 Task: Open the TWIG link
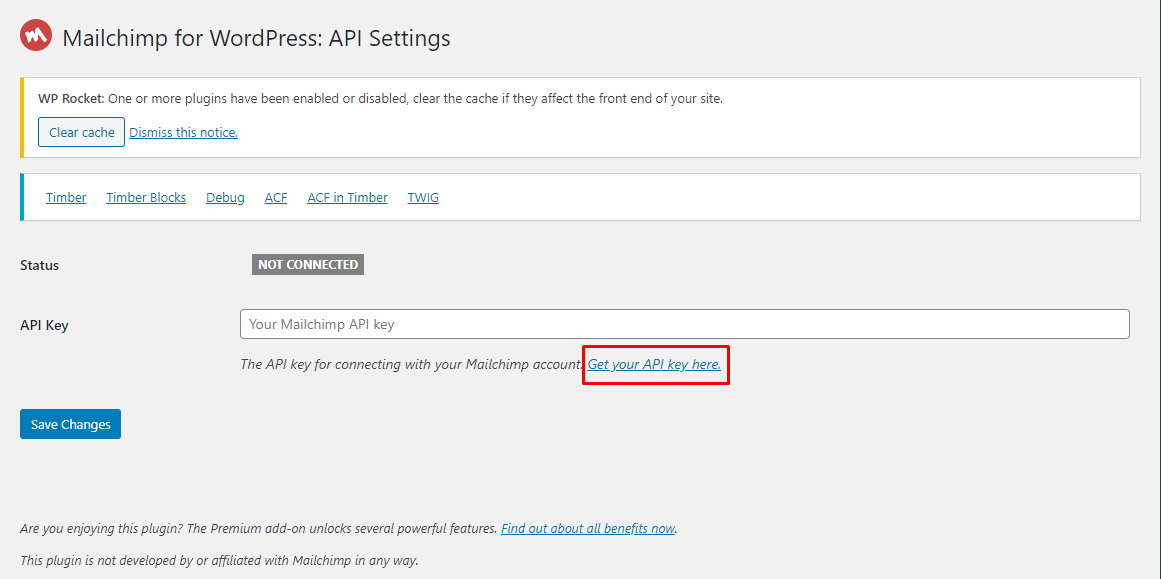tap(423, 198)
